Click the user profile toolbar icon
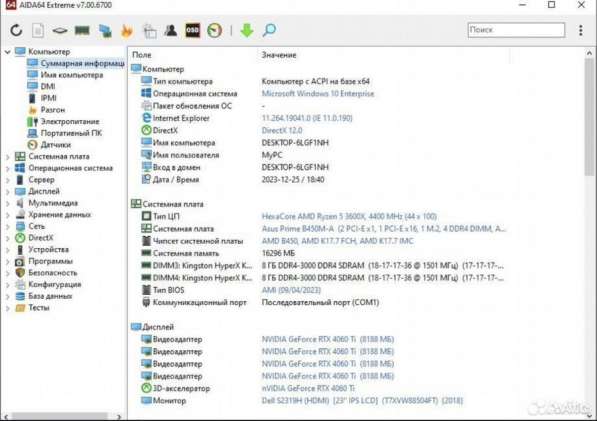 pos(170,30)
